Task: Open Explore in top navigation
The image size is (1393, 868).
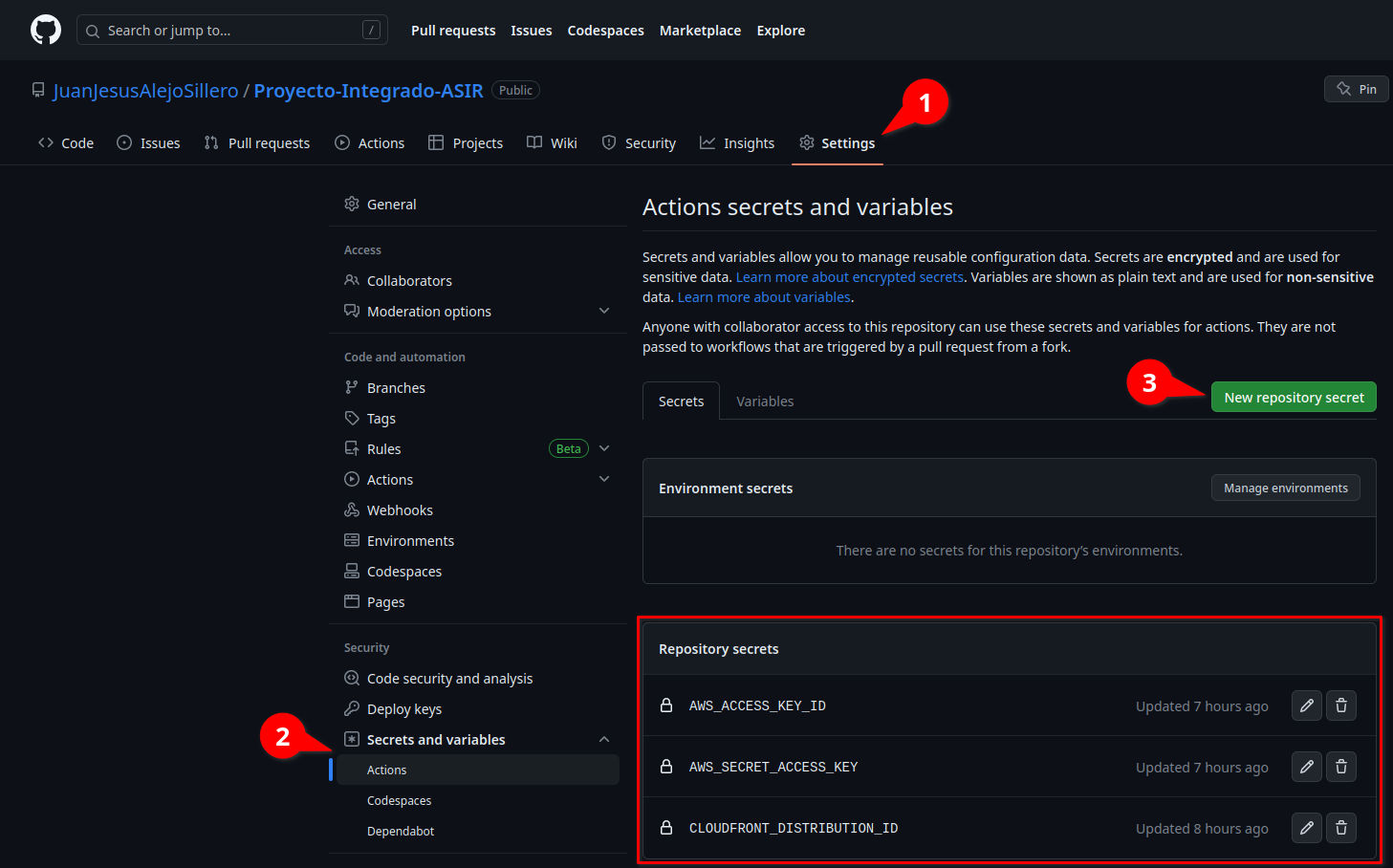Action: click(x=781, y=31)
